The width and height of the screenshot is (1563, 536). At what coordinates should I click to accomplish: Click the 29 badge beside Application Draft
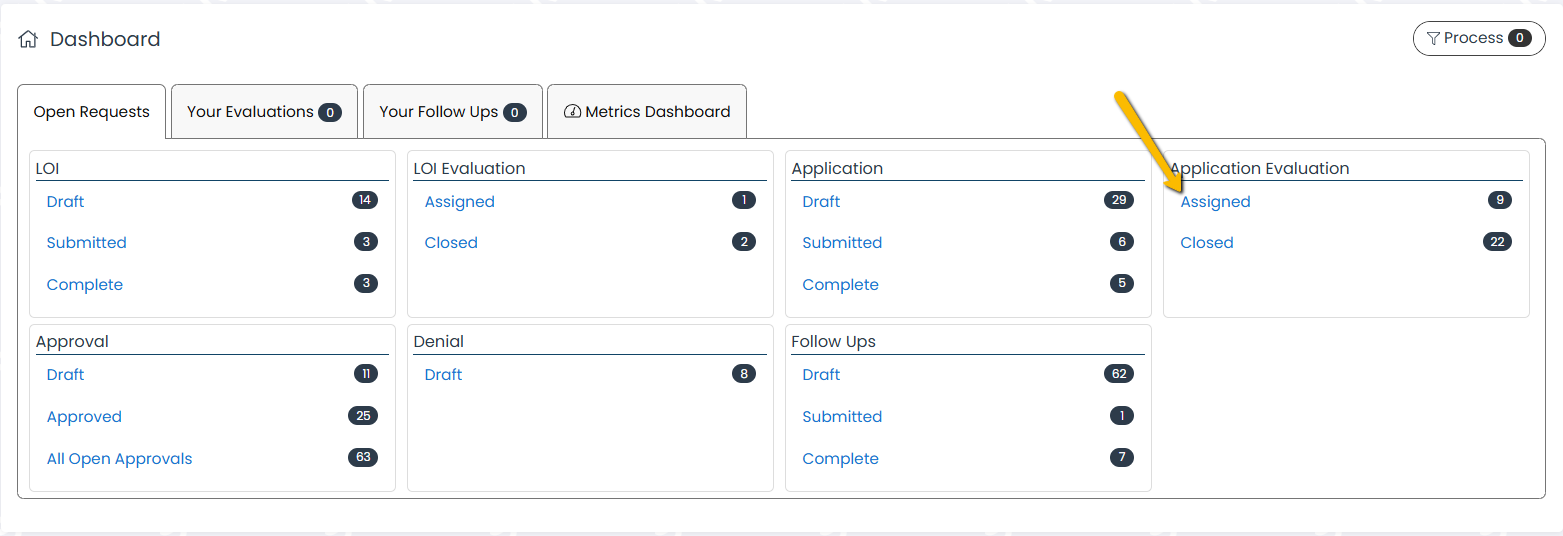(x=1119, y=200)
